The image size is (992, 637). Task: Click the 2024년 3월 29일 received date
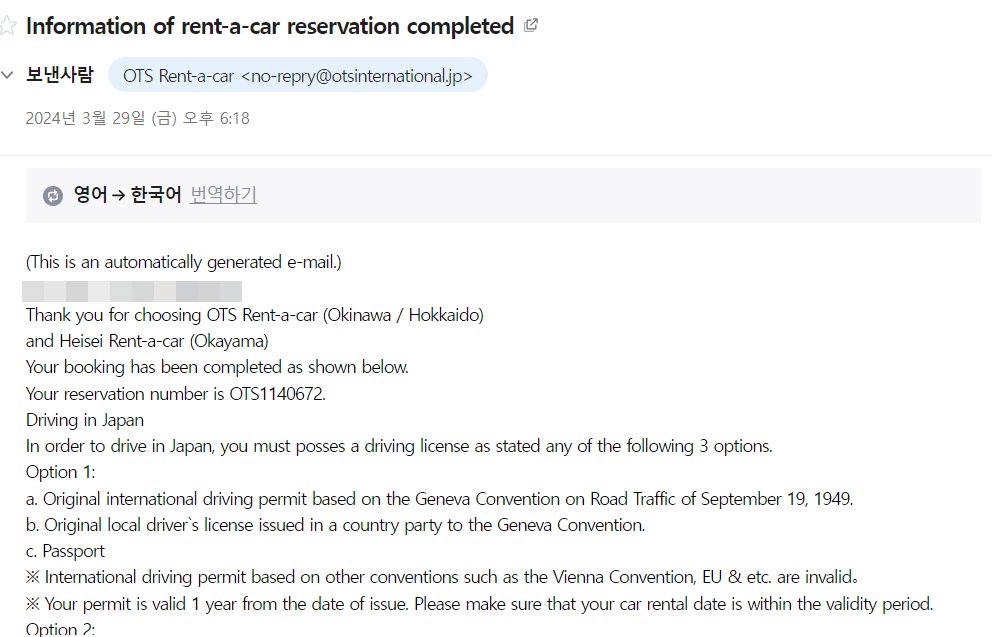coord(137,119)
